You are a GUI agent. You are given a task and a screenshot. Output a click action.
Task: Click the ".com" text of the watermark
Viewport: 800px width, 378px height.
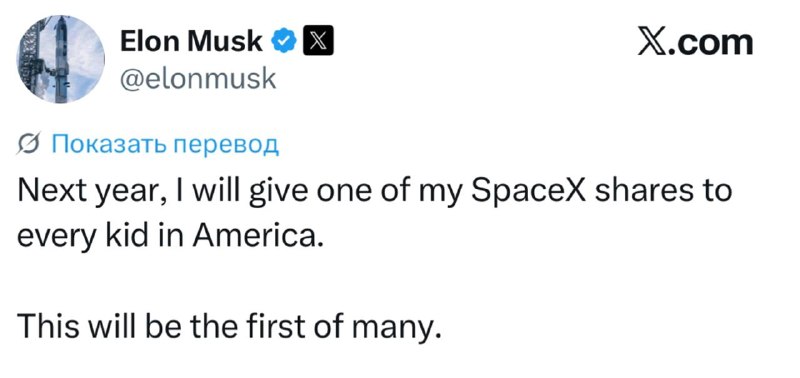click(x=715, y=44)
